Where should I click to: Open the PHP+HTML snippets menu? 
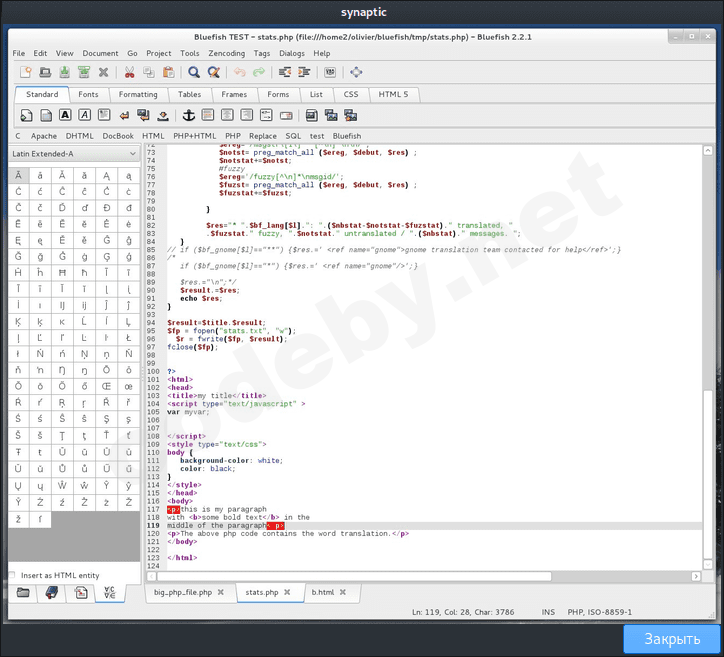point(194,135)
